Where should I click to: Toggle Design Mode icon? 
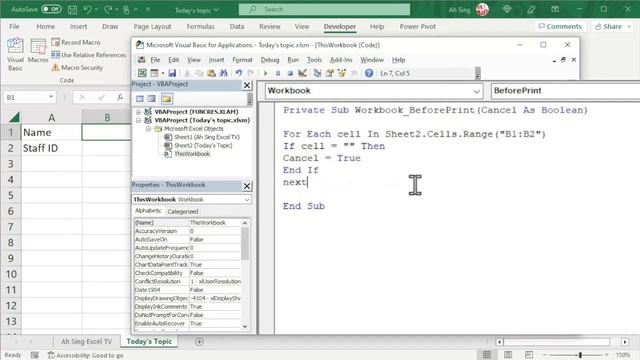click(x=302, y=73)
